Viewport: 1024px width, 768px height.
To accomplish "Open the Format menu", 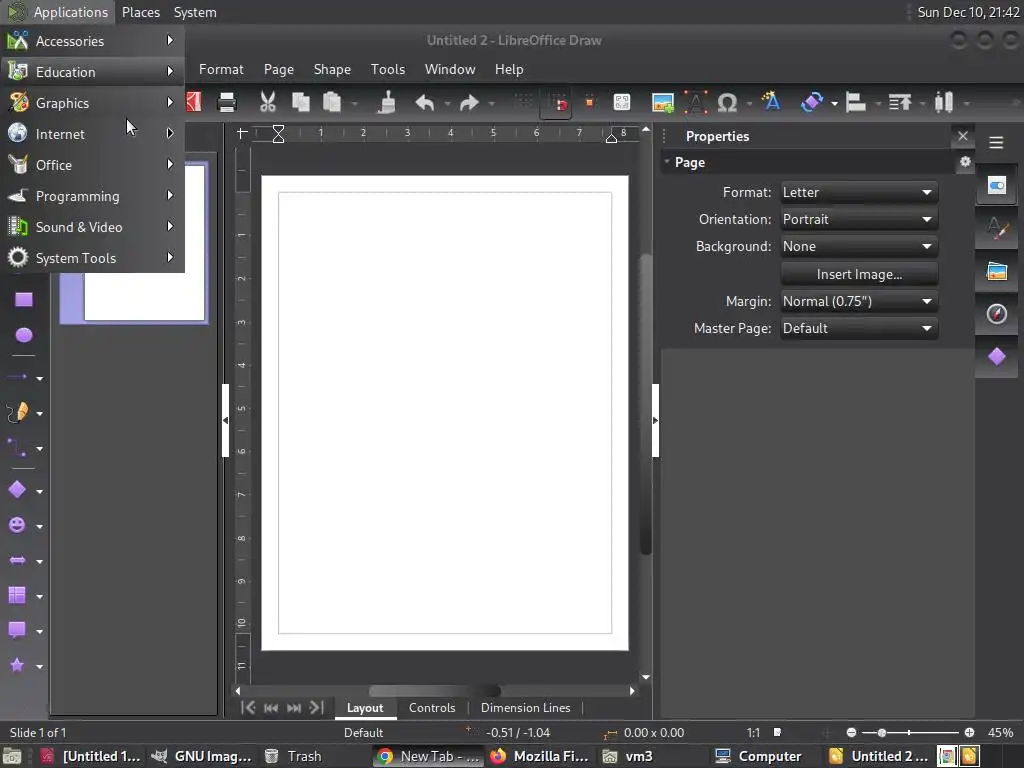I will click(221, 69).
